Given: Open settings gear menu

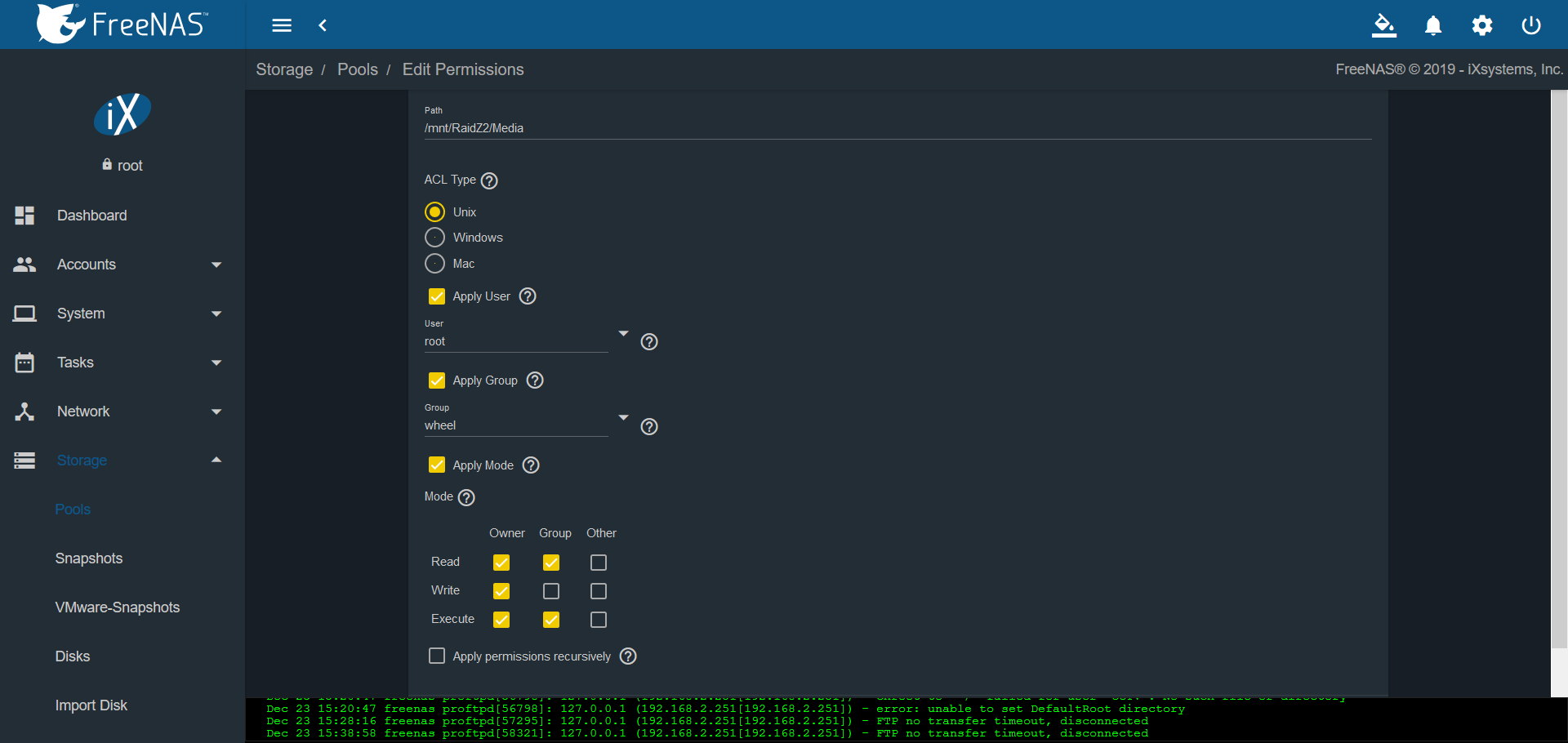Looking at the screenshot, I should [1482, 25].
